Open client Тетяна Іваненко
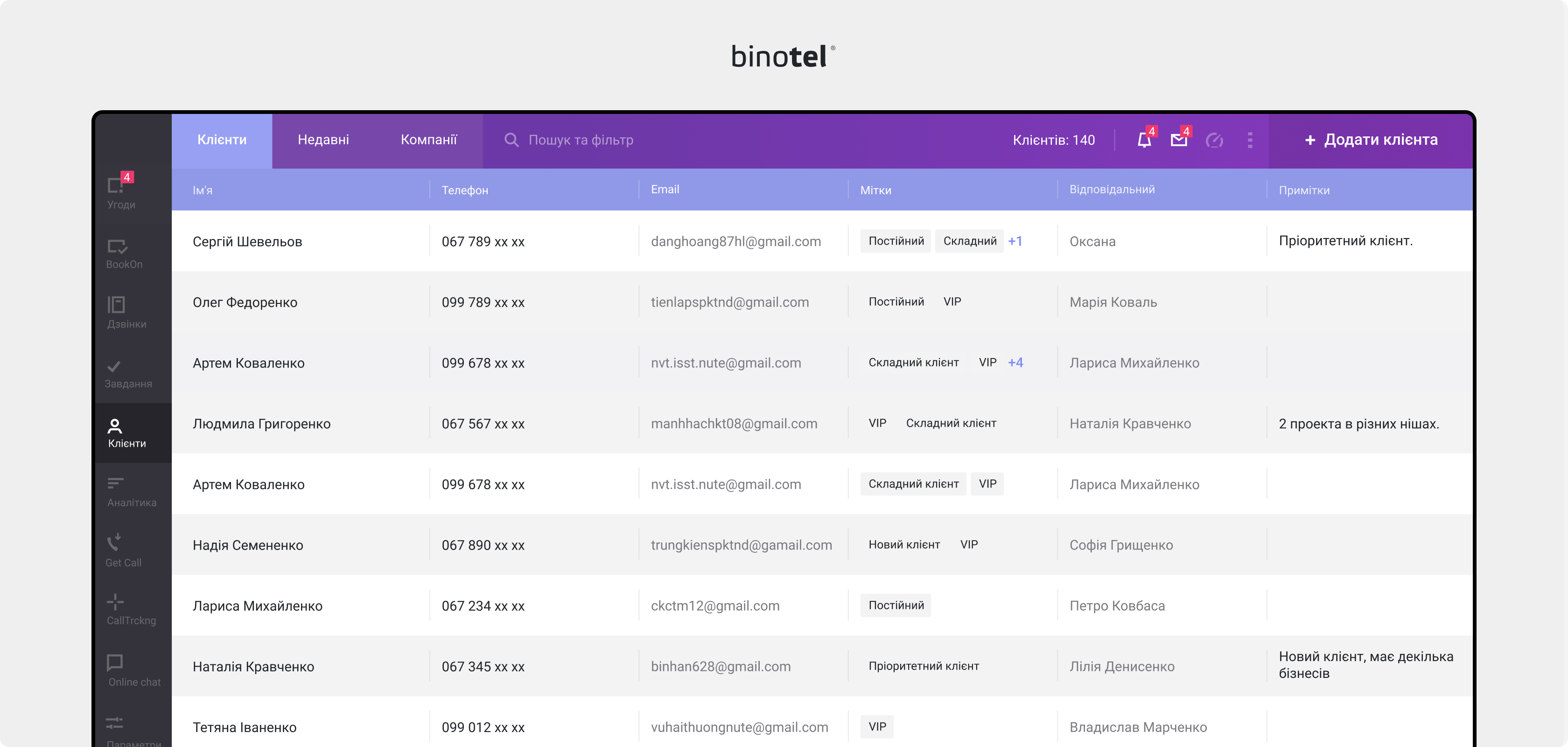The height and width of the screenshot is (747, 1568). coord(245,727)
